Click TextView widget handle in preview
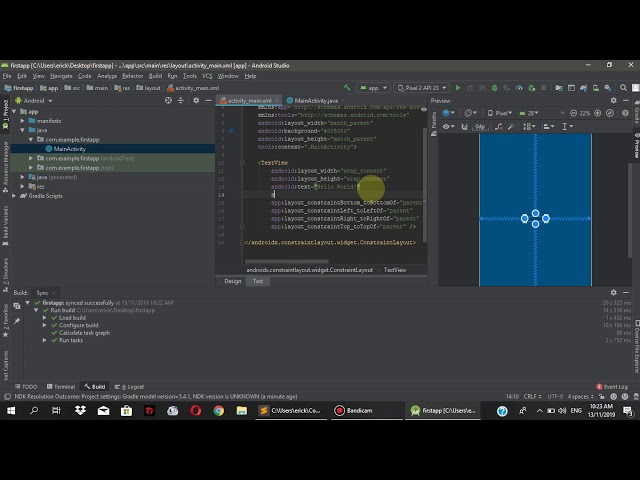This screenshot has height=480, width=640. (x=535, y=218)
